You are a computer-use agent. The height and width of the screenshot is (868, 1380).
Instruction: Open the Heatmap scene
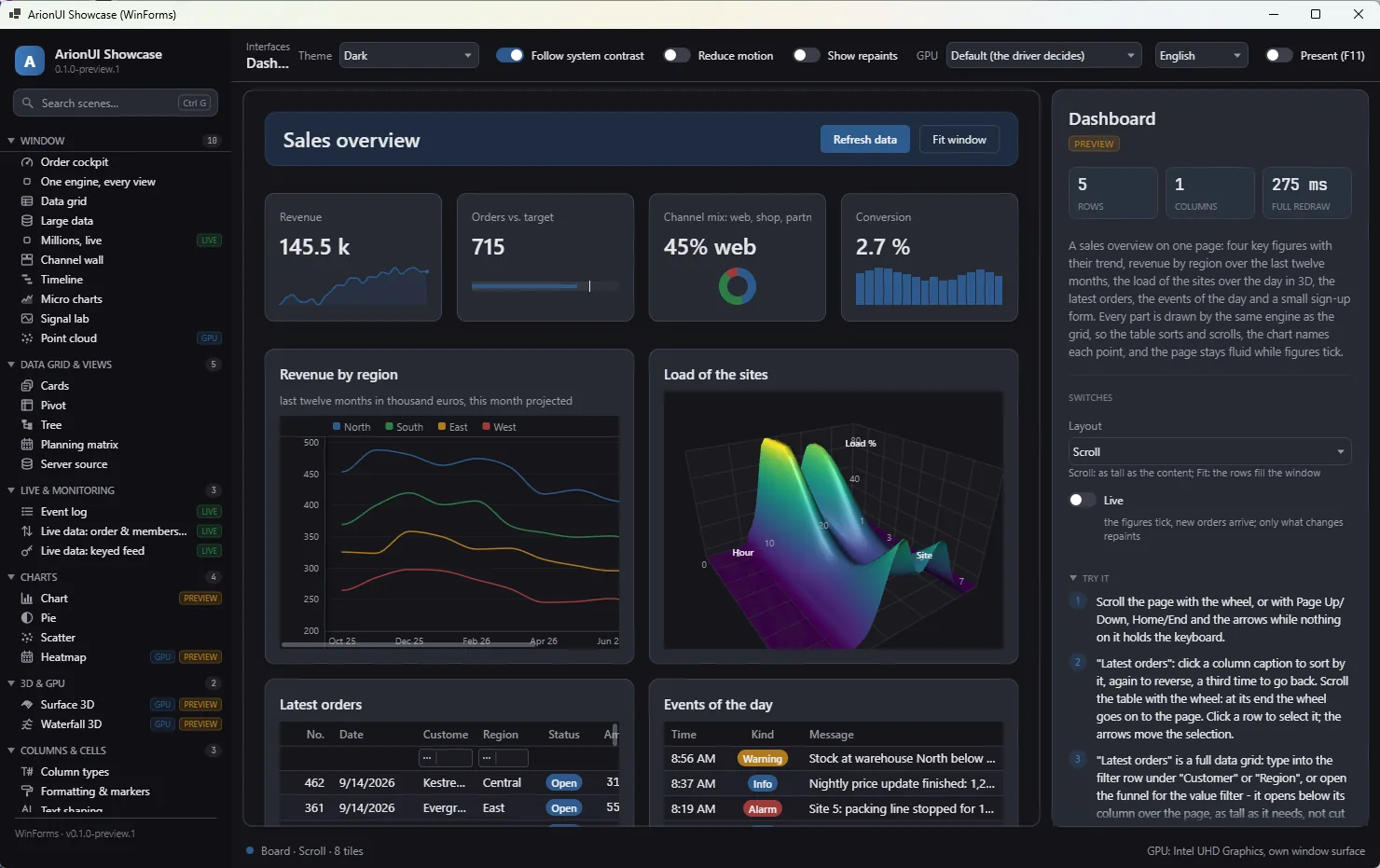63,657
